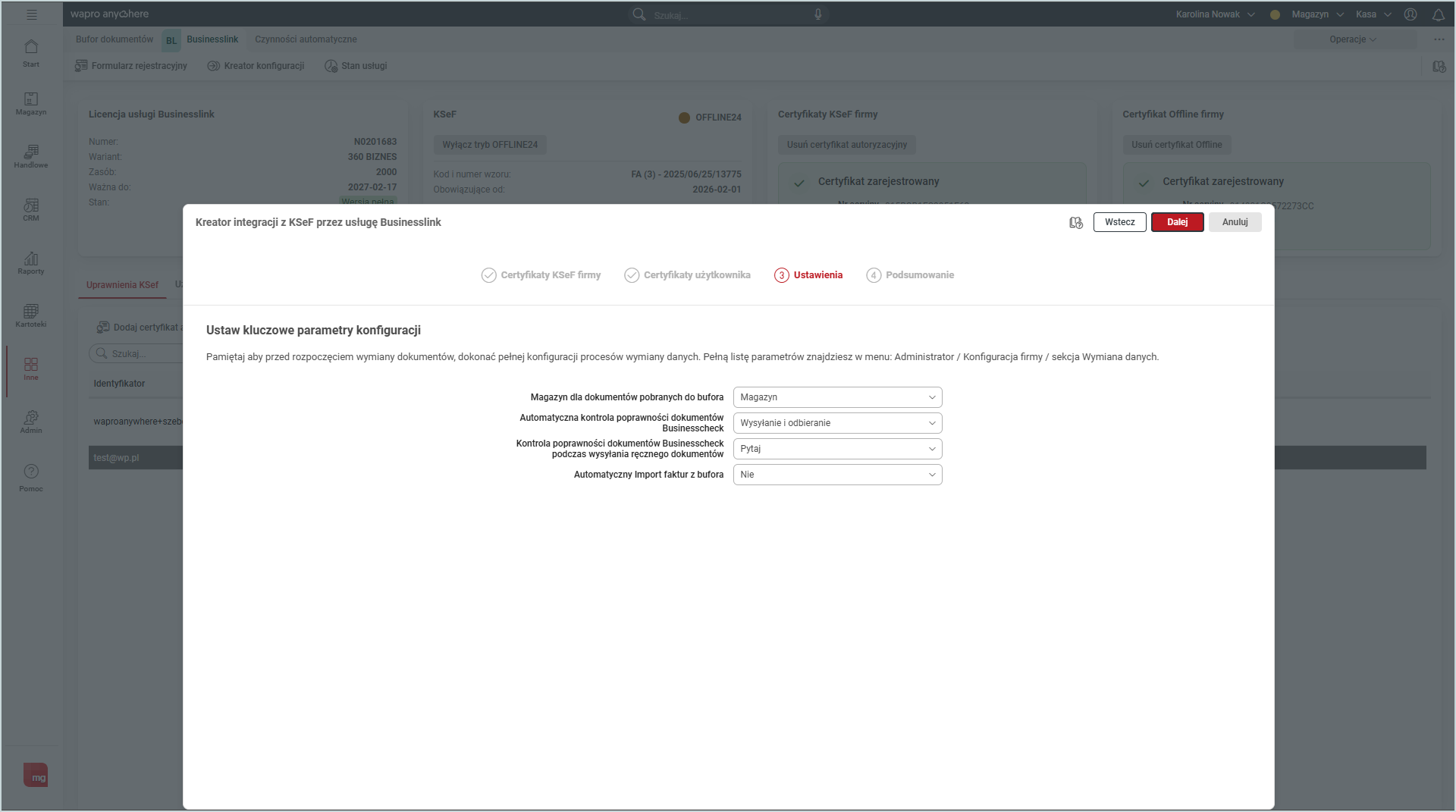The height and width of the screenshot is (812, 1456).
Task: Open the Admin sidebar module
Action: click(x=31, y=422)
